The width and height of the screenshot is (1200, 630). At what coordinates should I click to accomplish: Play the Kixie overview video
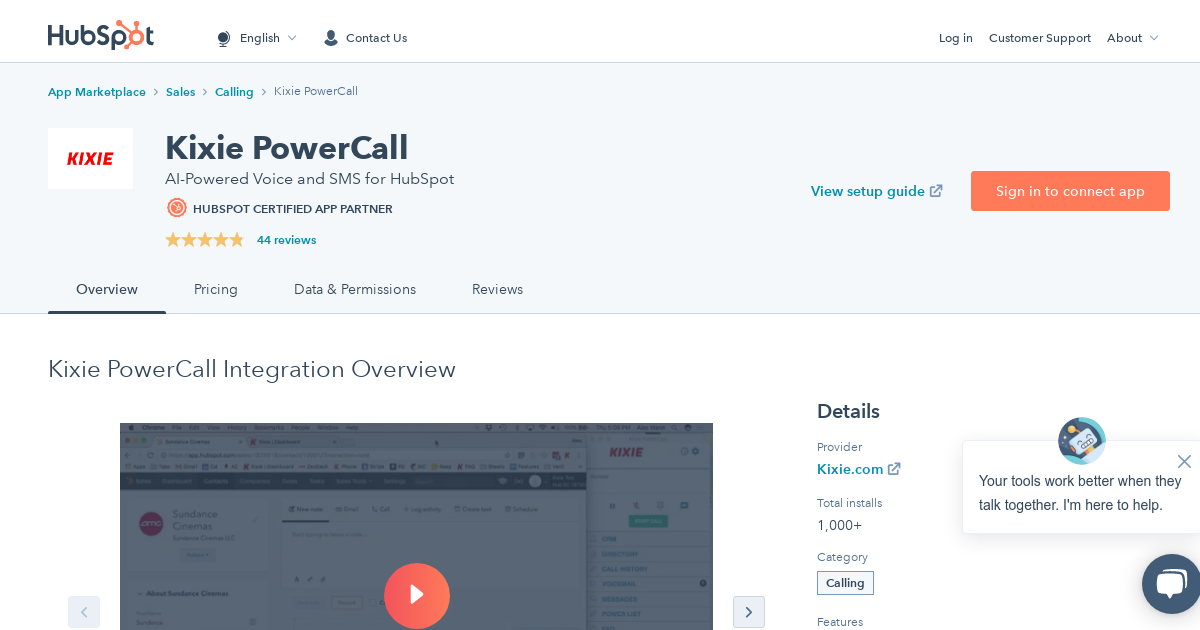tap(417, 596)
